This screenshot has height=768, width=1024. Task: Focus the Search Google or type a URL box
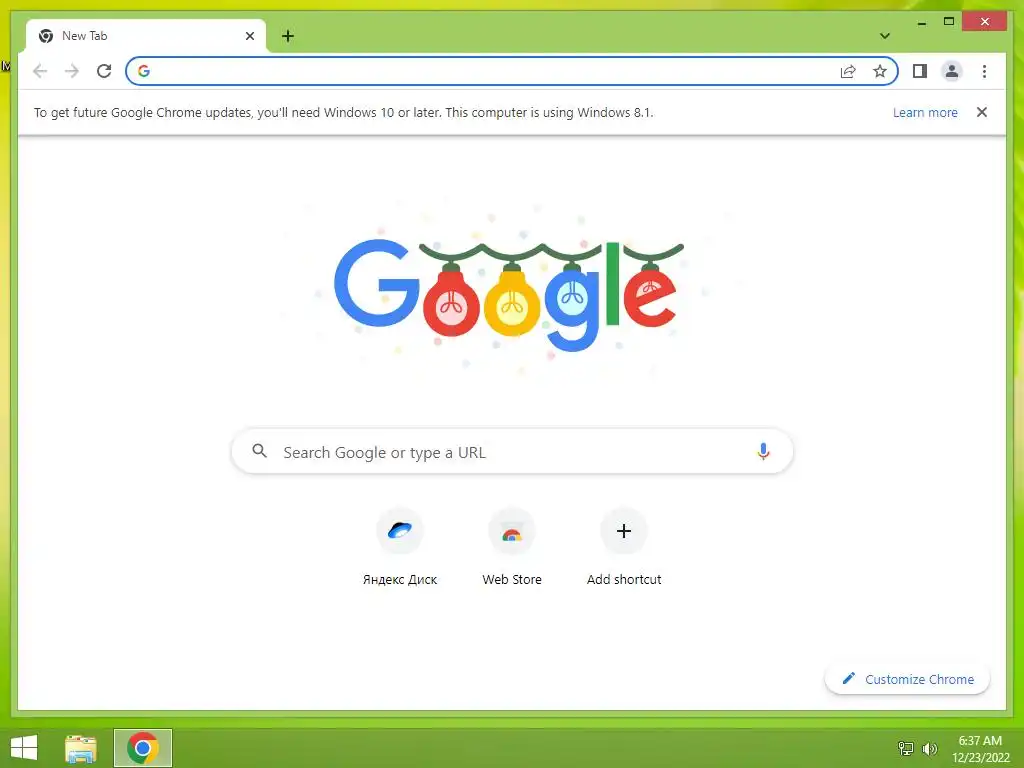point(512,451)
